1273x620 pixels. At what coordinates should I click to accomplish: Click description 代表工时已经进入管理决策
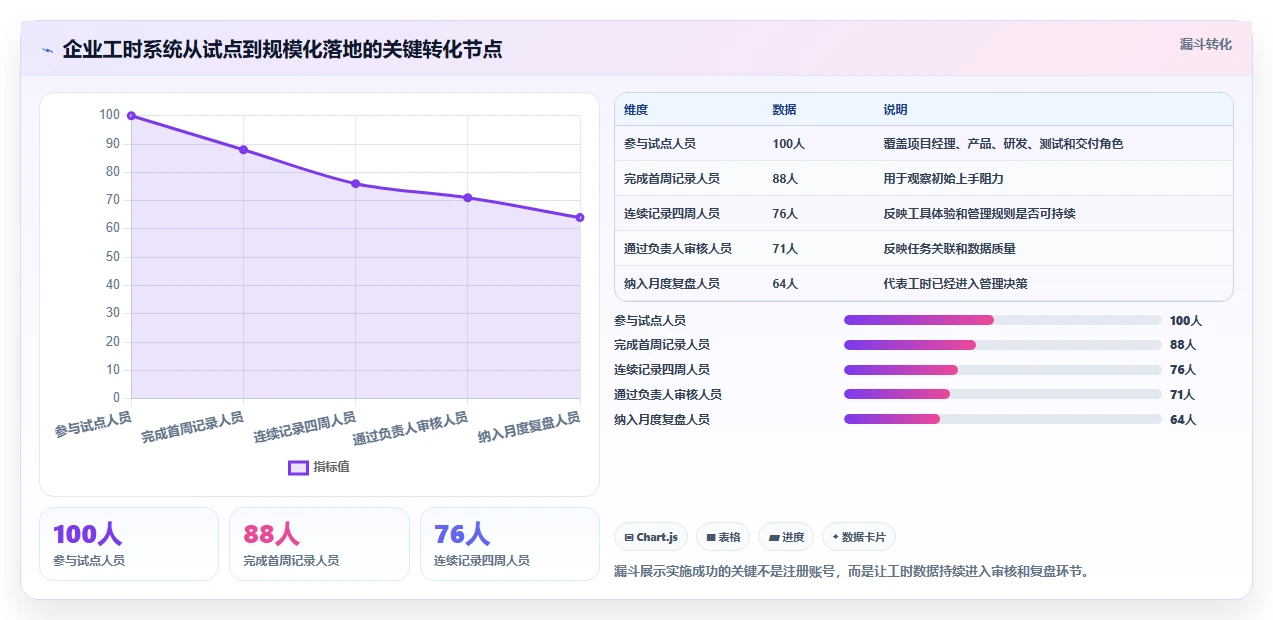(x=955, y=284)
